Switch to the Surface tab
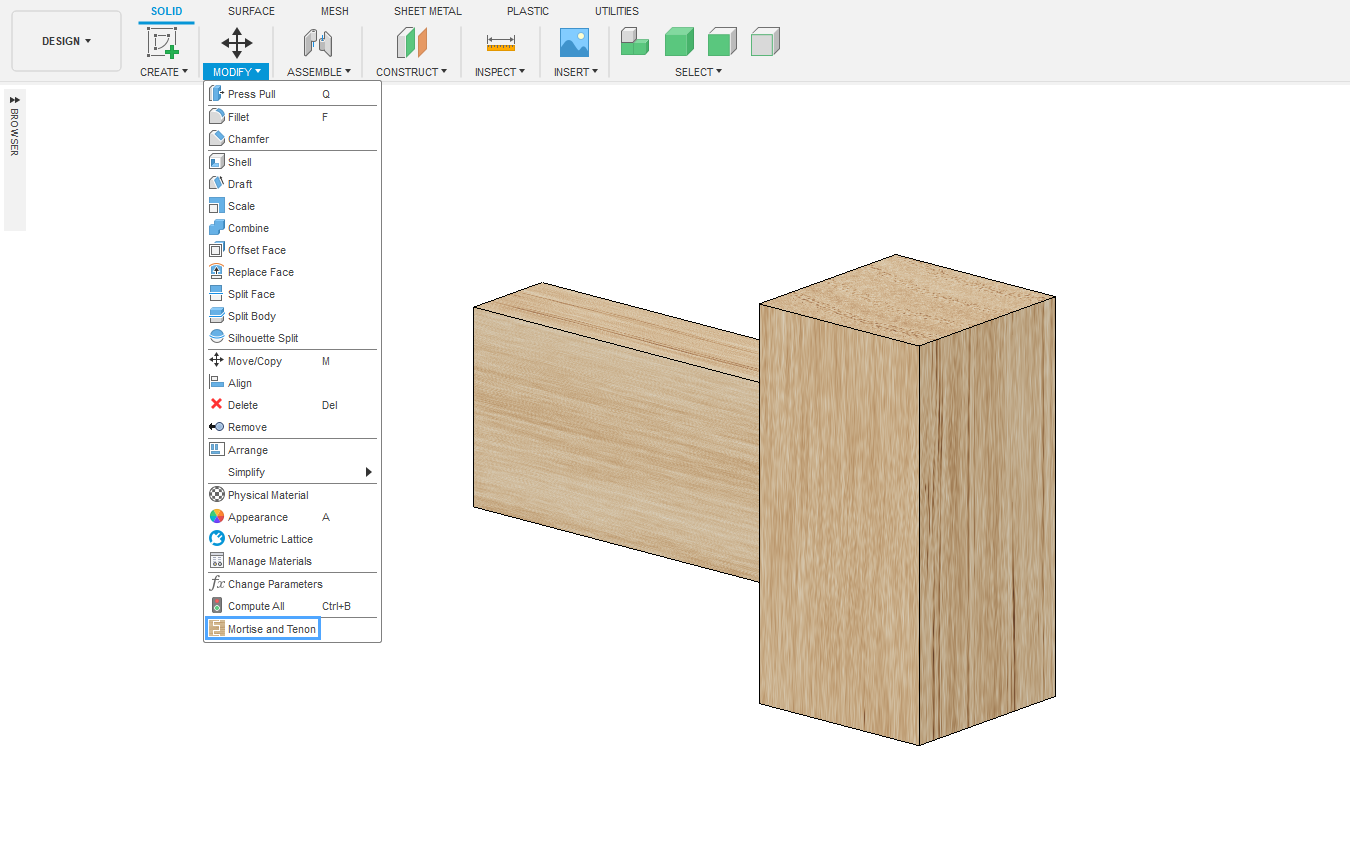The image size is (1350, 859). 251,11
